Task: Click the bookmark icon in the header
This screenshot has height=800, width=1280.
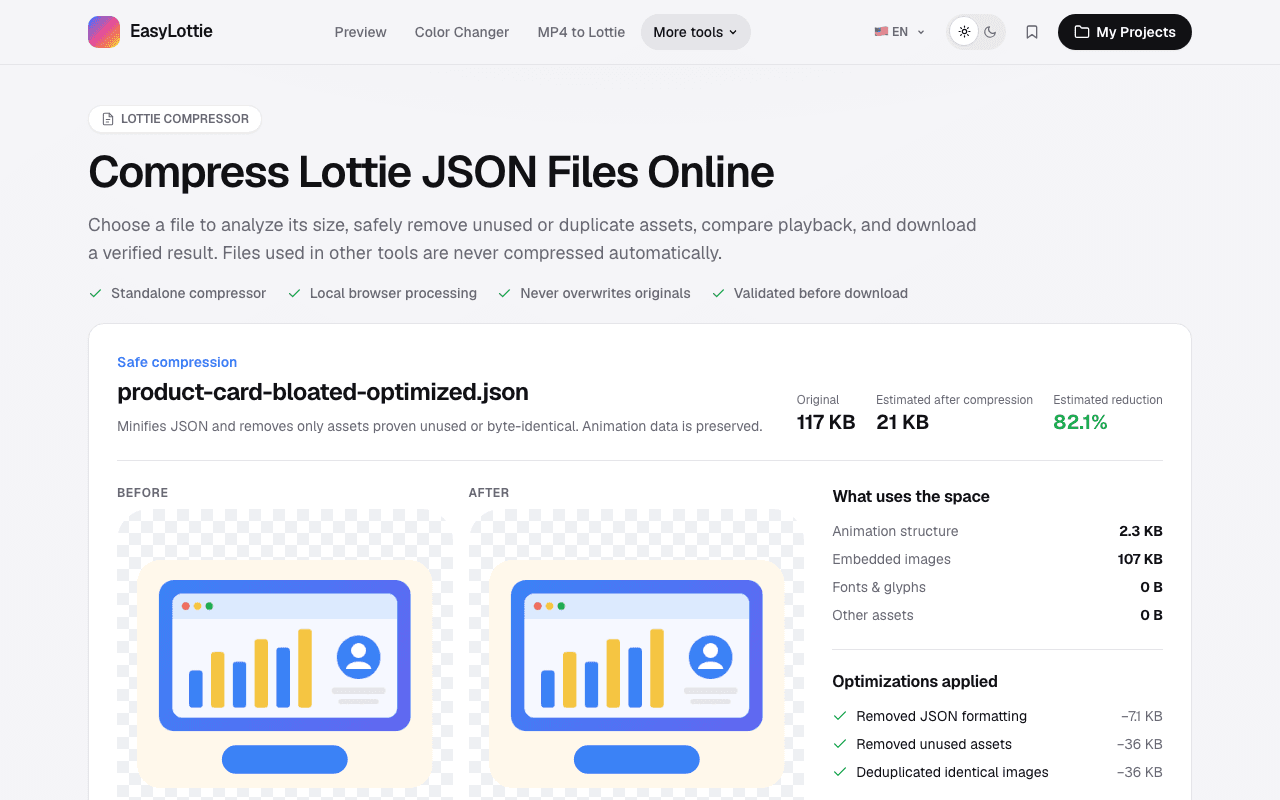Action: pyautogui.click(x=1032, y=32)
